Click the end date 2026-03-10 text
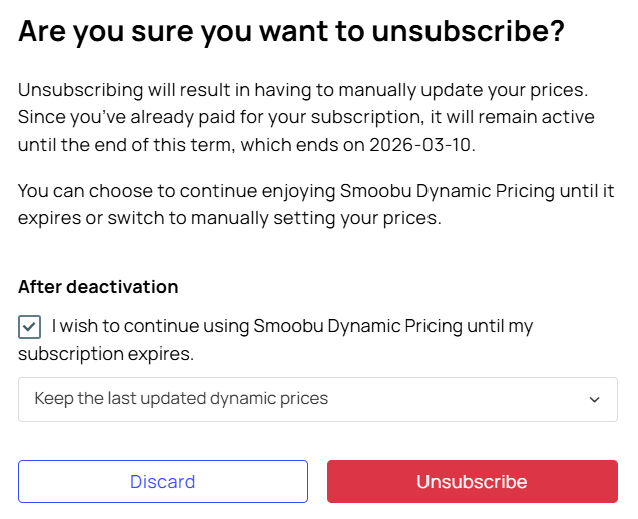This screenshot has width=638, height=519. (422, 145)
